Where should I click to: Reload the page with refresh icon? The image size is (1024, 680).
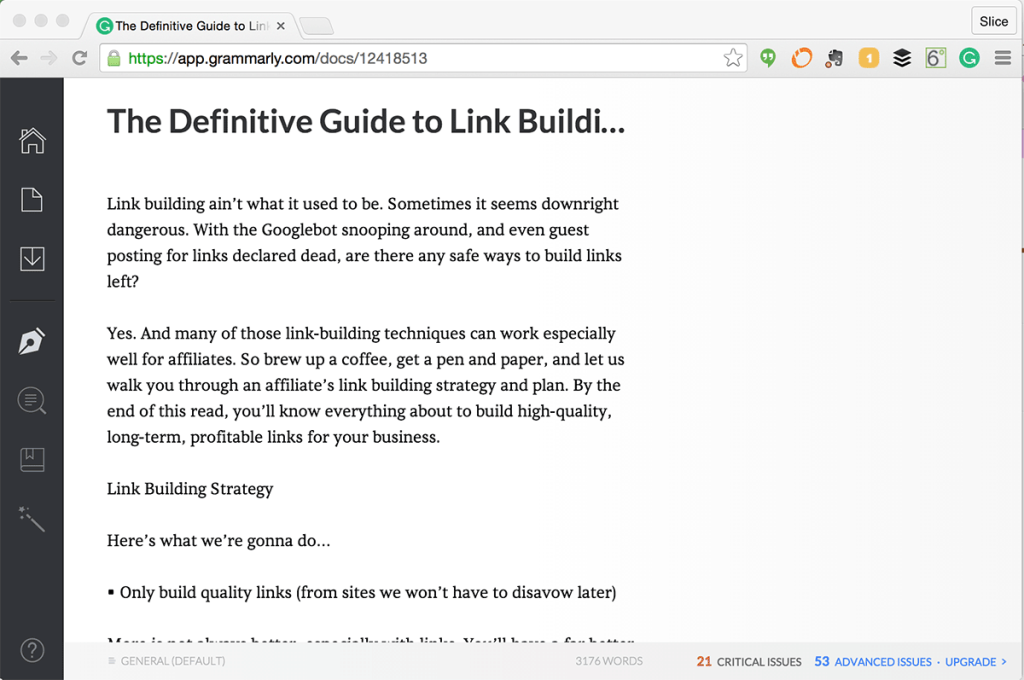tap(80, 58)
